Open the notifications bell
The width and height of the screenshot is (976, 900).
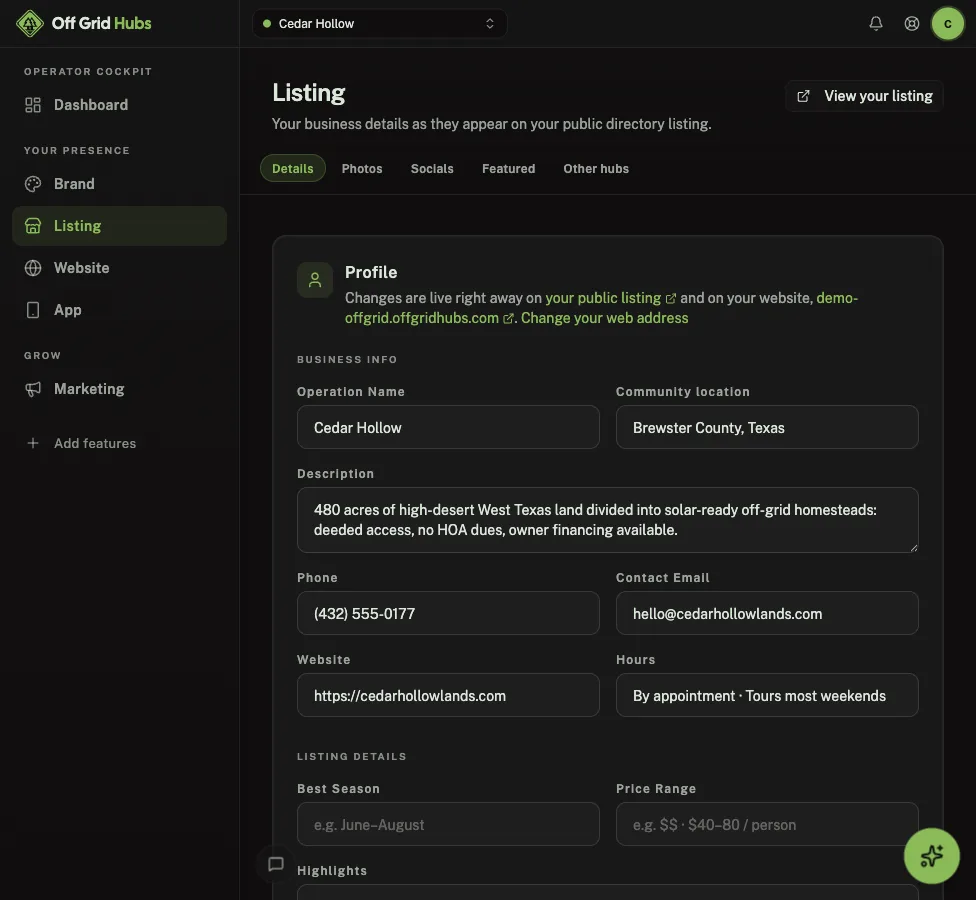(x=875, y=24)
